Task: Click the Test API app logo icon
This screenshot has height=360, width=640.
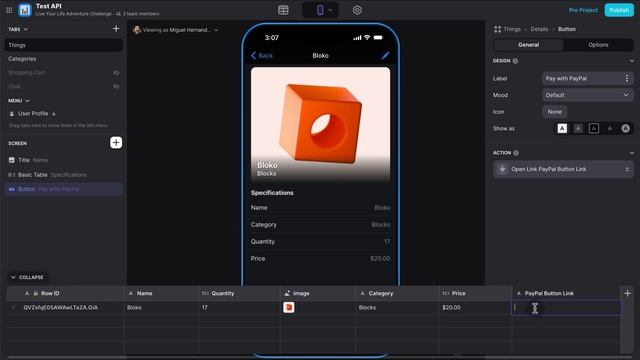Action: 25,10
